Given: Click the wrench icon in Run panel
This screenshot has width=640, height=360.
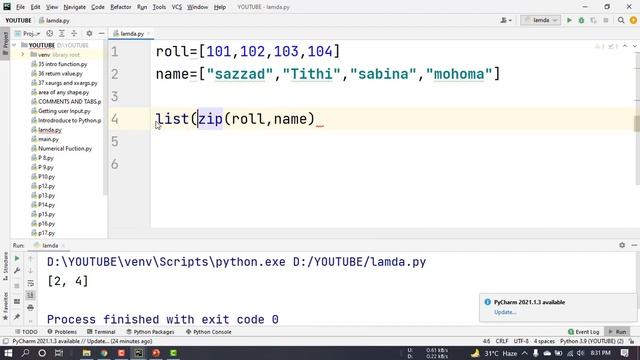Looking at the screenshot, I should click(x=17, y=271).
